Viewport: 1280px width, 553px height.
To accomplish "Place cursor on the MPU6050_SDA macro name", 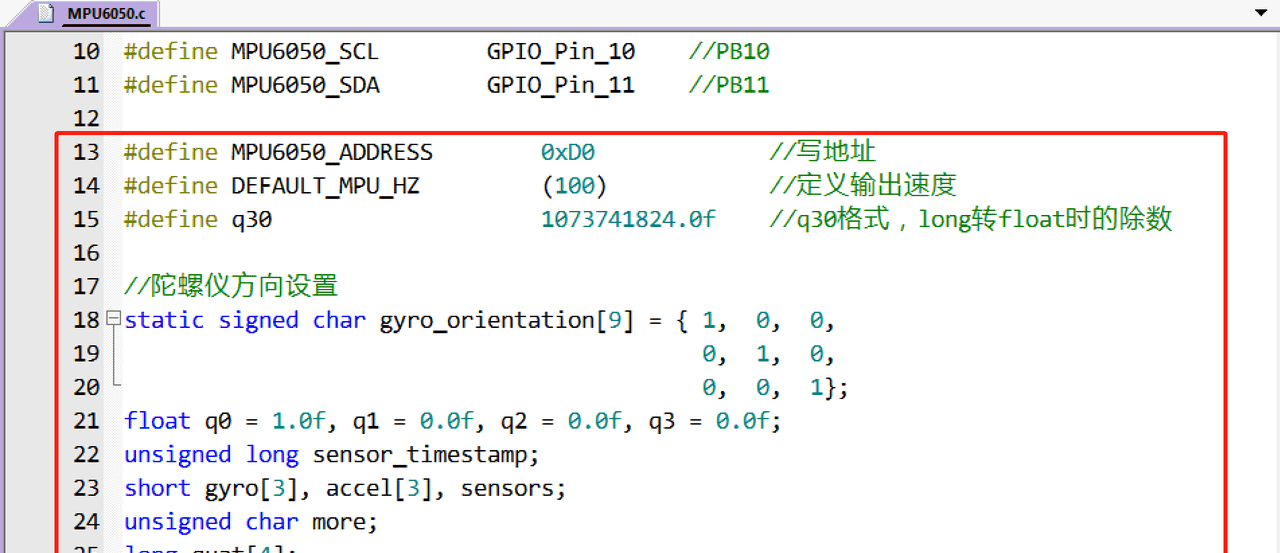I will tap(305, 85).
